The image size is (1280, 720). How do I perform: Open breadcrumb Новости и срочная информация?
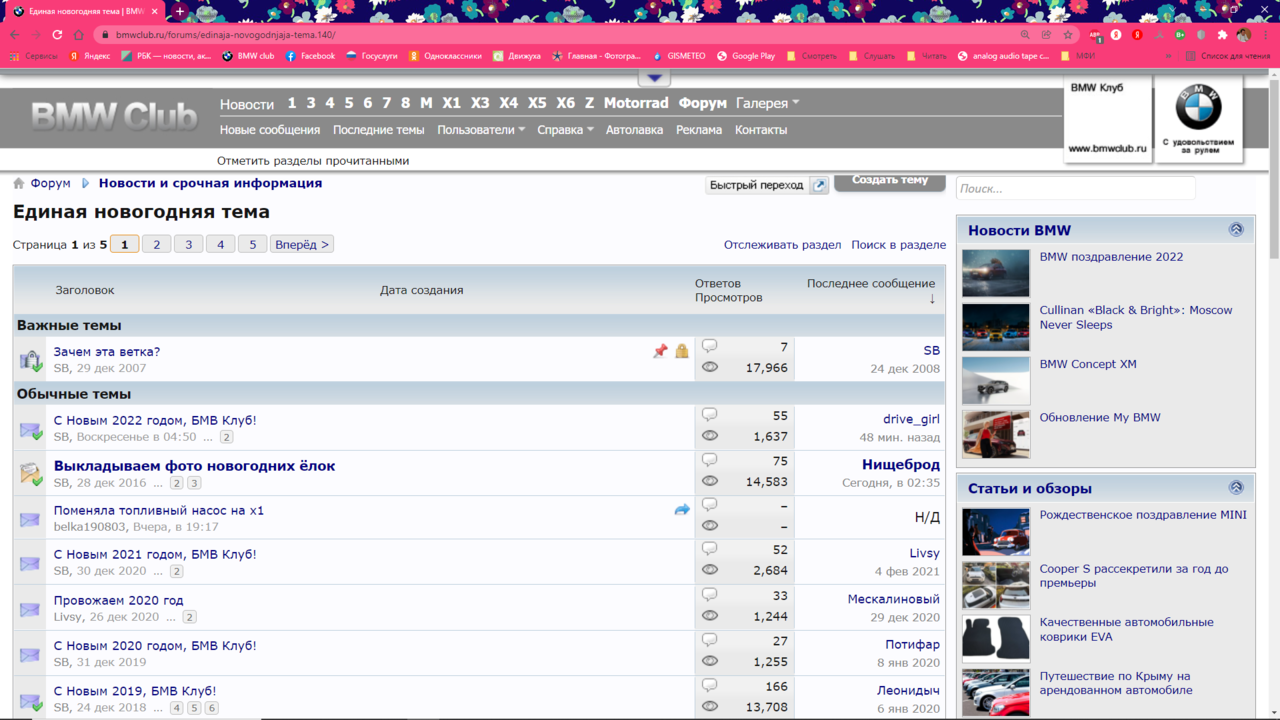[x=210, y=183]
